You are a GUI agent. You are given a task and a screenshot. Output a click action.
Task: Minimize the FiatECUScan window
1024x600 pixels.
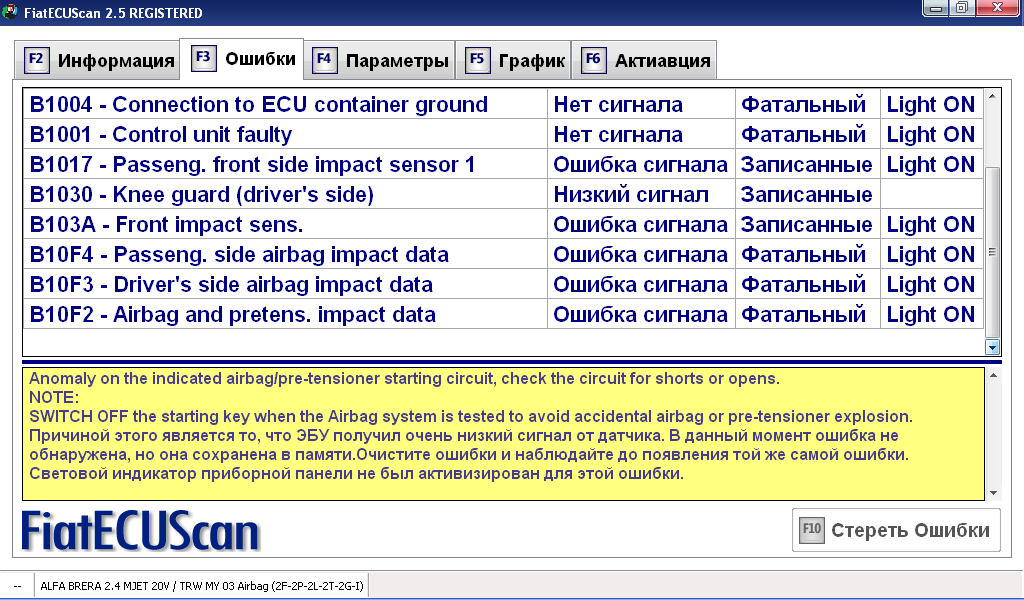point(936,8)
